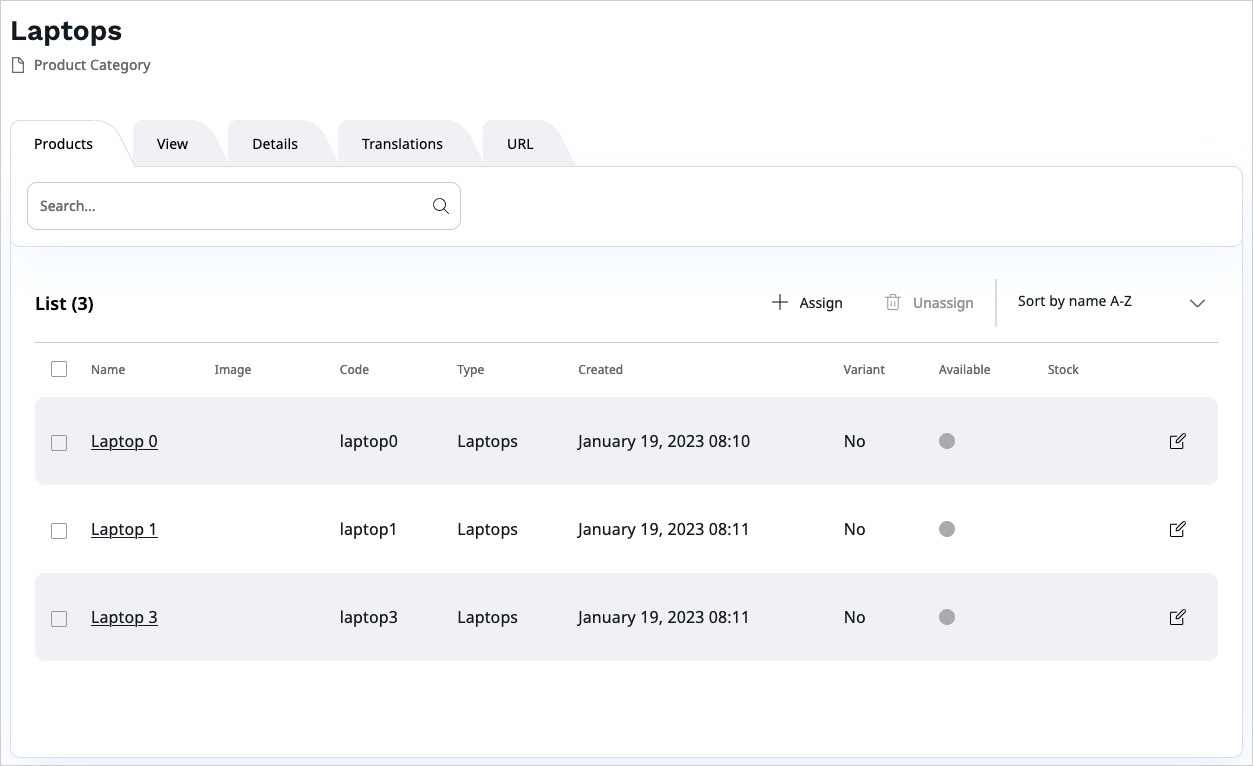Click the Product Category label
The image size is (1253, 766).
(92, 65)
